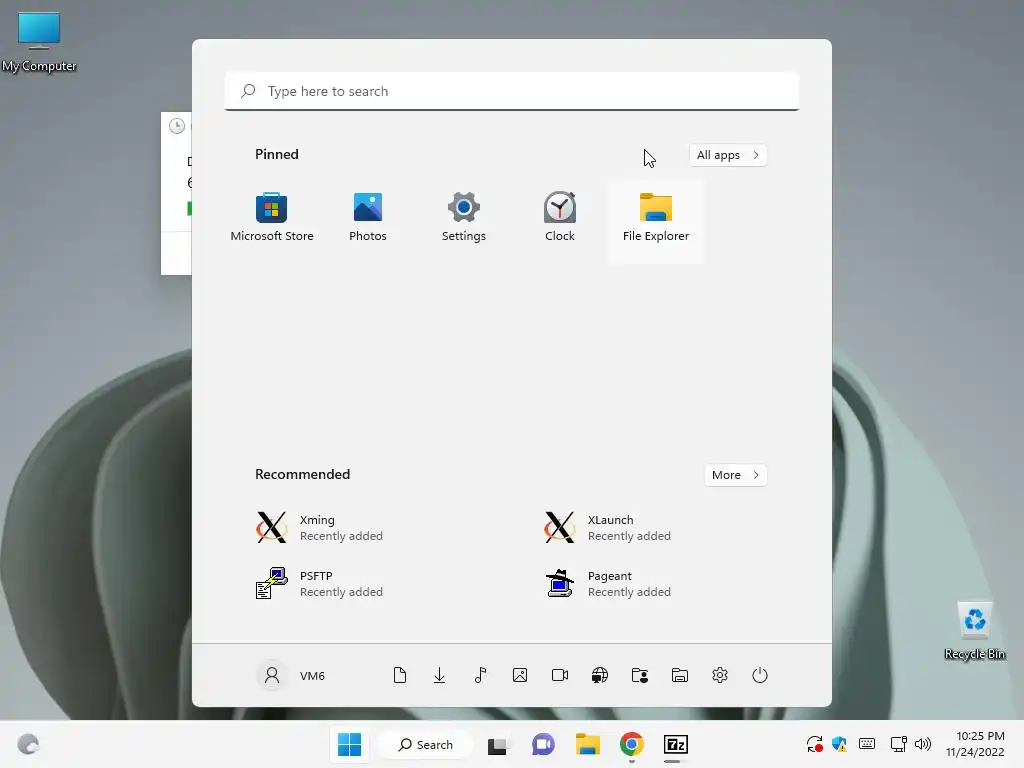The width and height of the screenshot is (1024, 768).
Task: Open the Network shortcut in Start footer
Action: (600, 675)
